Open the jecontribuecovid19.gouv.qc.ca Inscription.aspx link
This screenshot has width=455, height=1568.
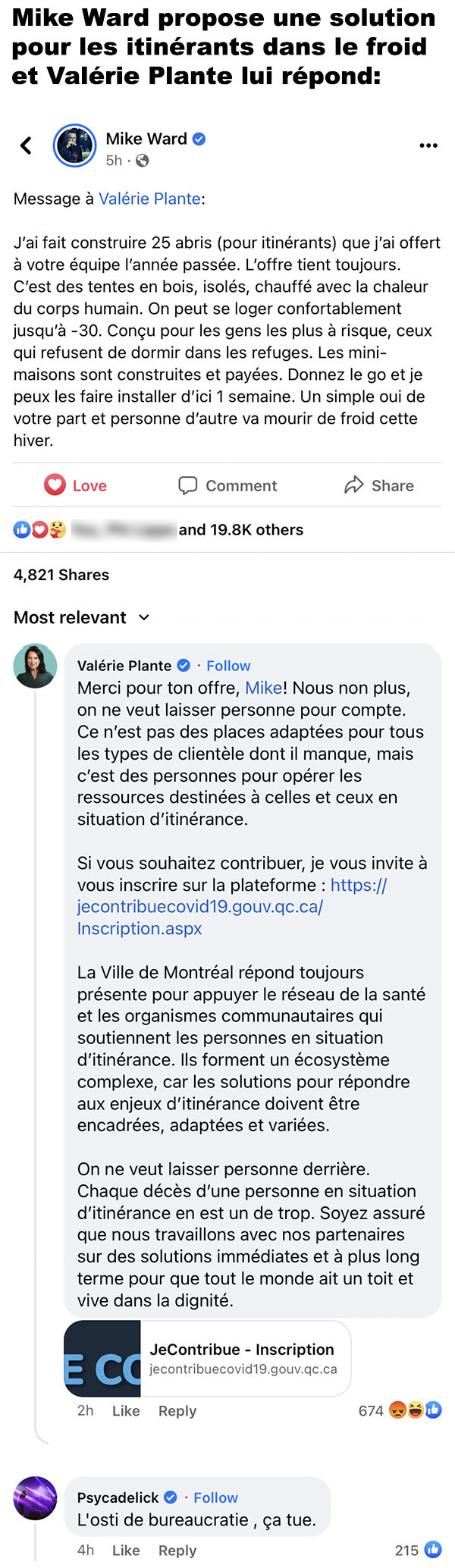click(x=232, y=907)
